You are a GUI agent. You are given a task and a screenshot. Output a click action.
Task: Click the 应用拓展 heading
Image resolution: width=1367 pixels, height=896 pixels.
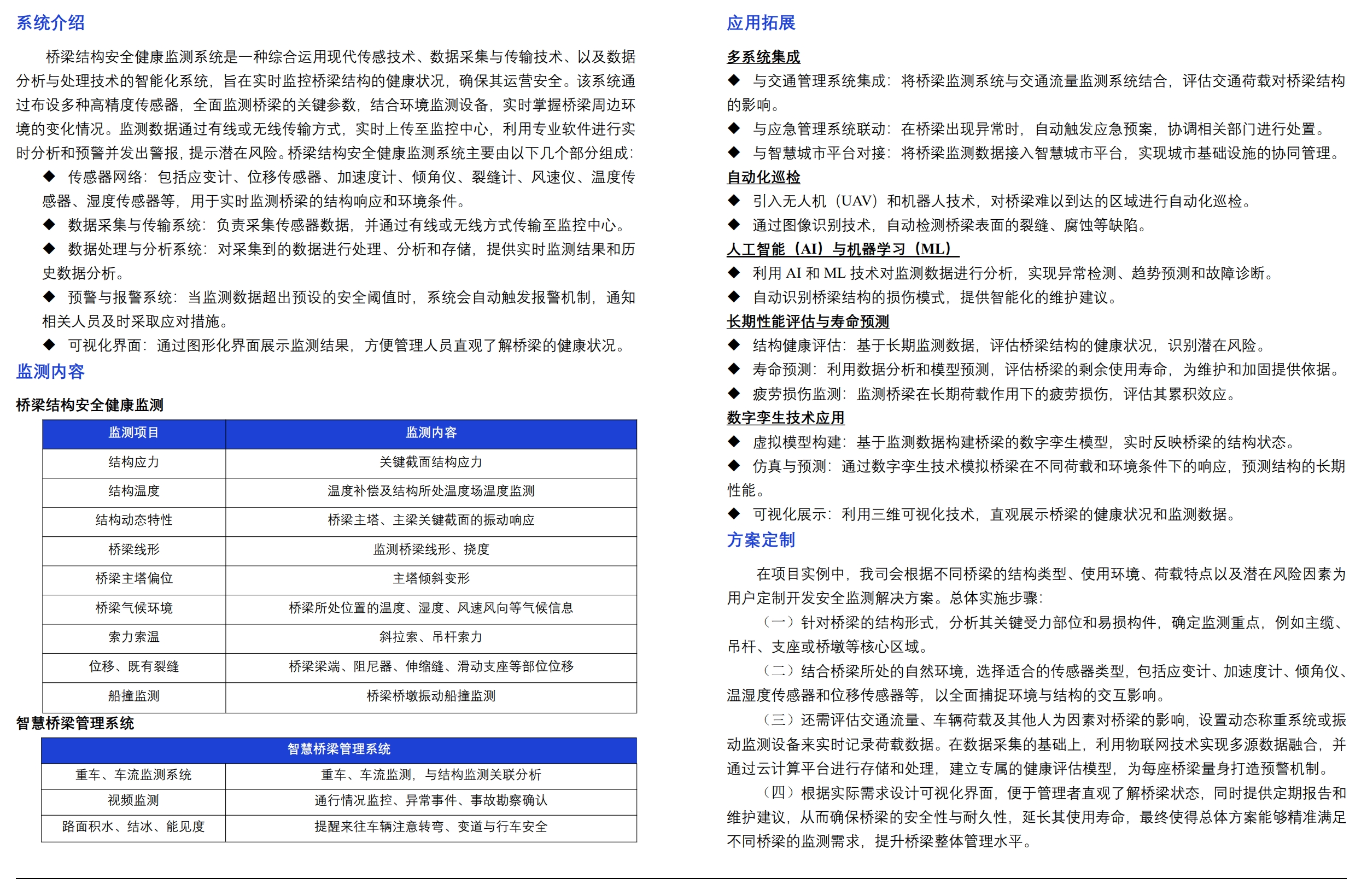click(x=761, y=23)
